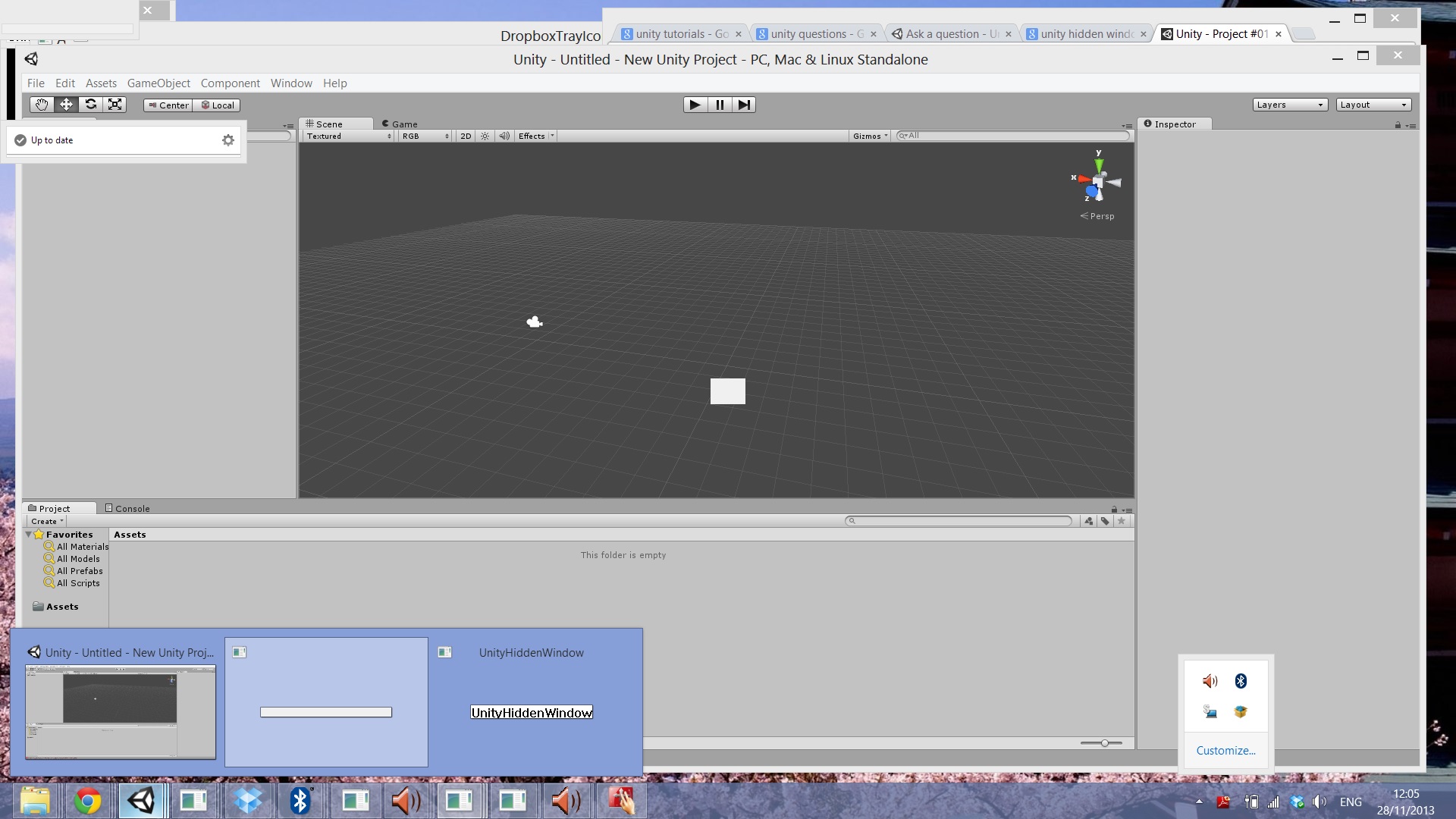The width and height of the screenshot is (1456, 819).
Task: Toggle the Local coordinate space button
Action: coord(216,105)
